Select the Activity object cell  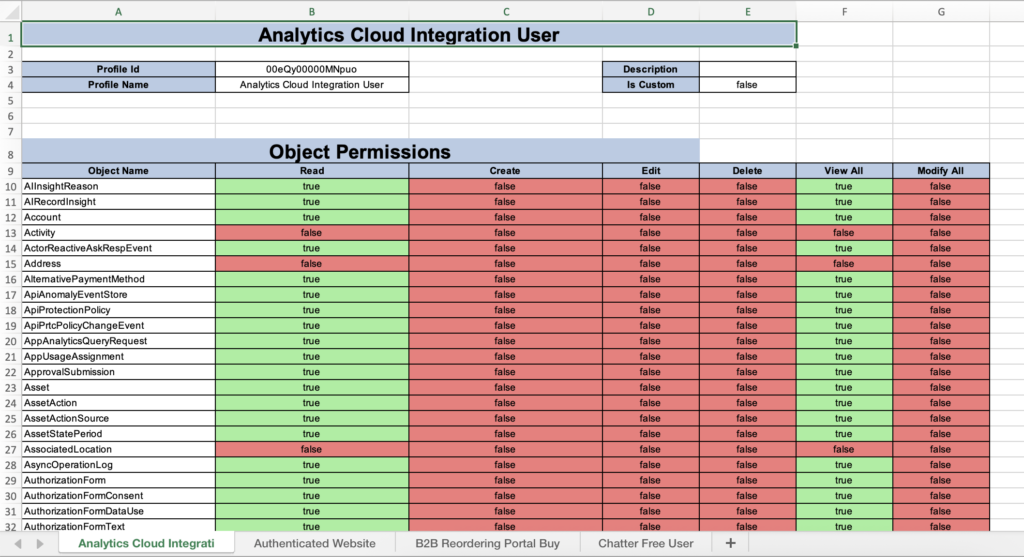tap(118, 233)
